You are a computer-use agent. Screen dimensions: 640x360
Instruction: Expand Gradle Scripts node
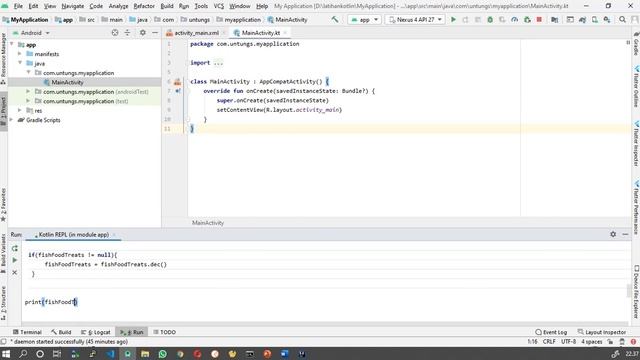coord(11,120)
